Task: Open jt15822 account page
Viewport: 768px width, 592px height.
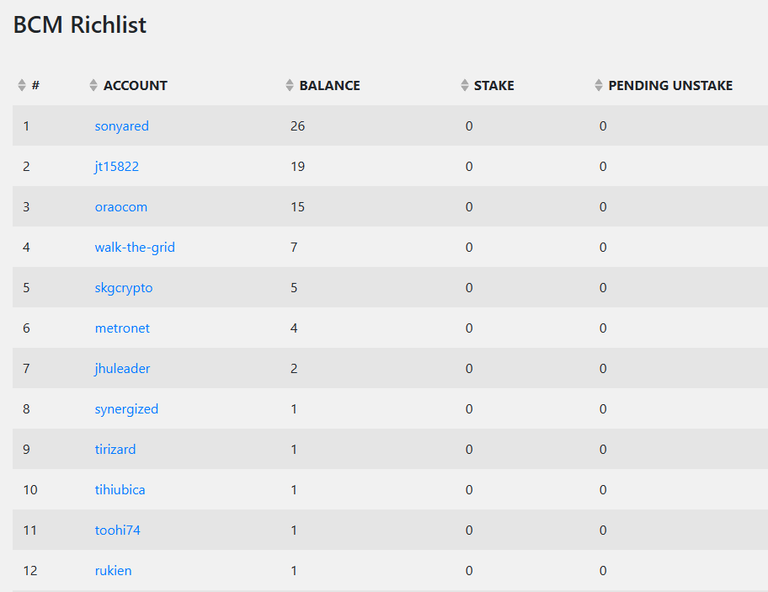Action: coord(117,166)
